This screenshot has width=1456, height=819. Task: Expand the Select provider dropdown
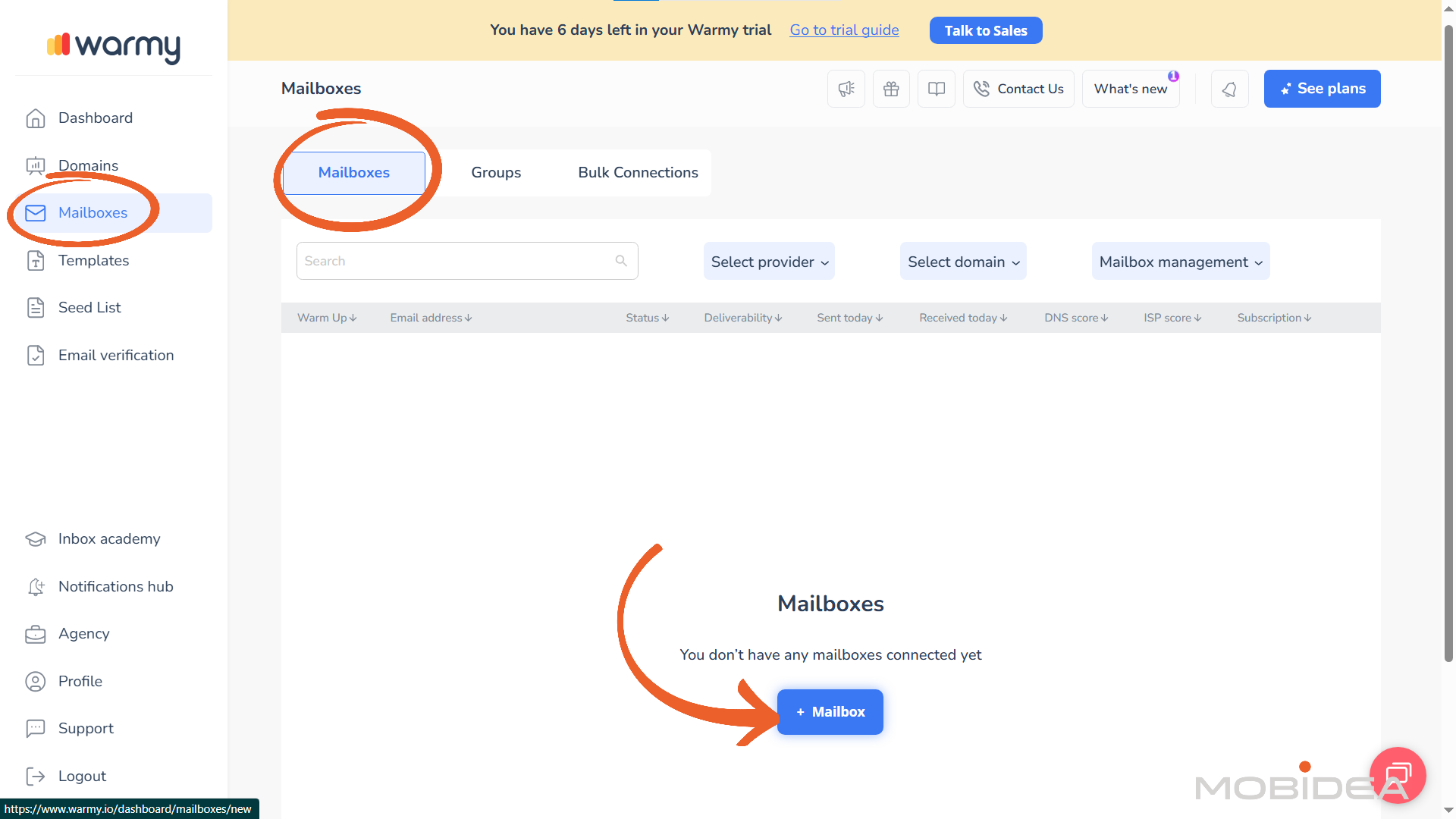tap(769, 262)
